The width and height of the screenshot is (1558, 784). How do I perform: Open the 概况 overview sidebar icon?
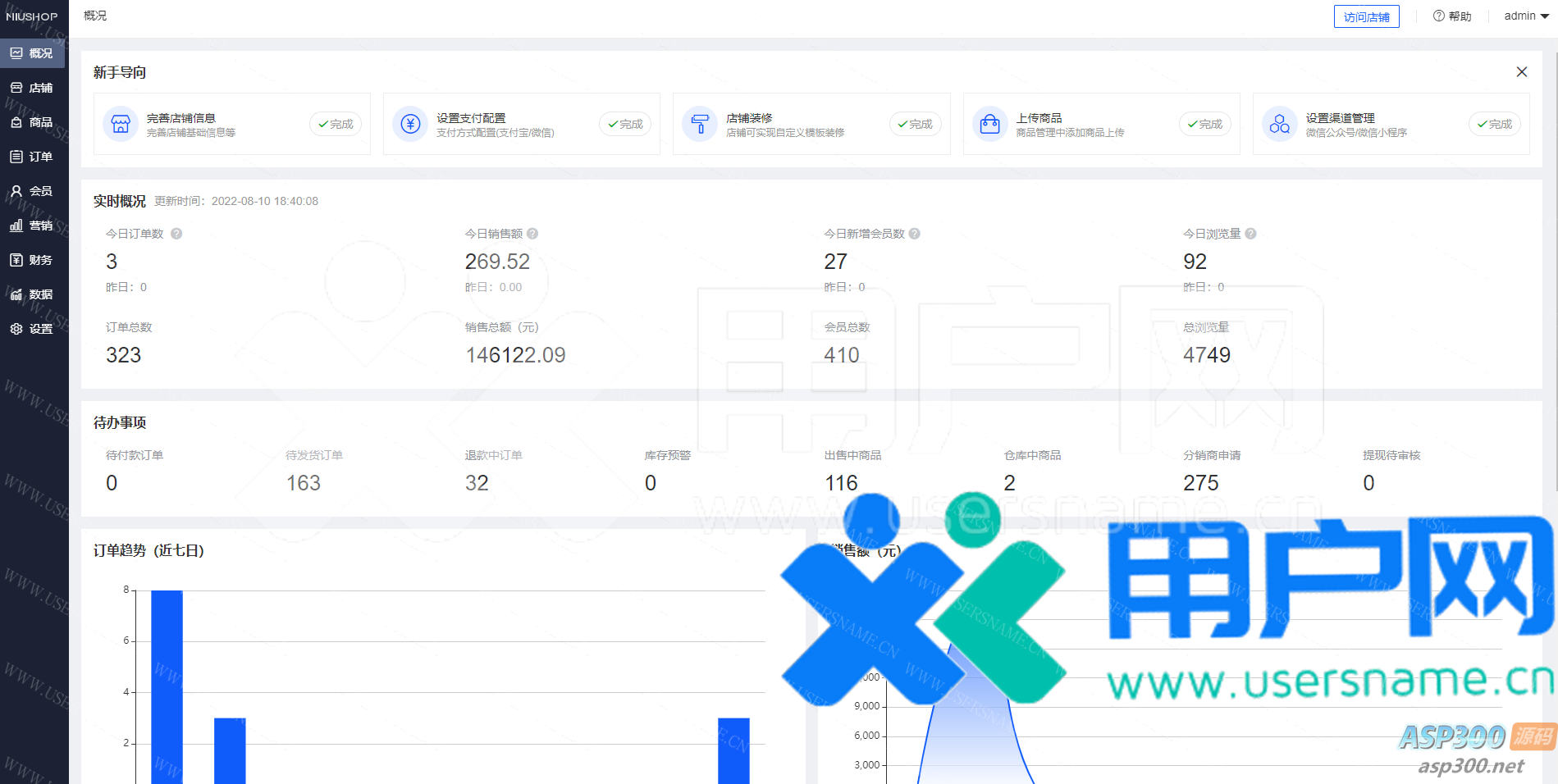(16, 53)
